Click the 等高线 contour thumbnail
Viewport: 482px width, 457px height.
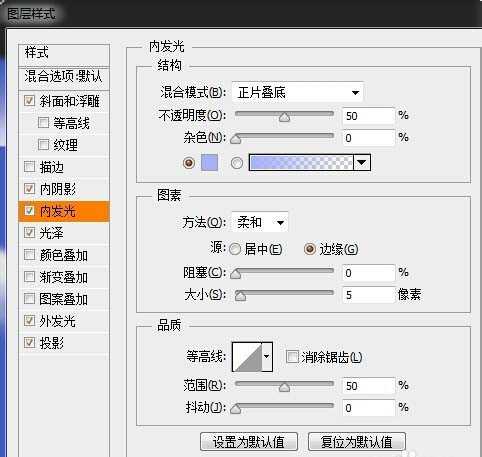[x=247, y=357]
